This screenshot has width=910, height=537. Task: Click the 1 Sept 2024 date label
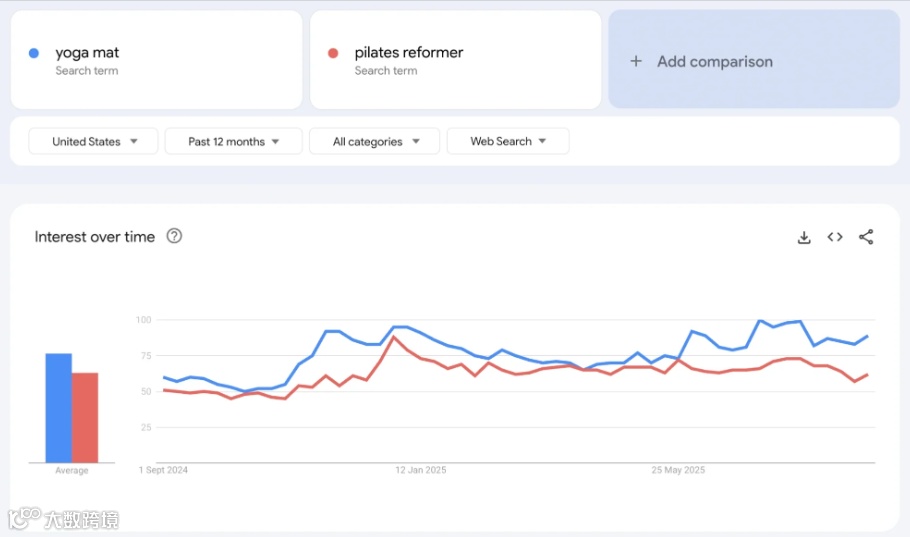[163, 470]
